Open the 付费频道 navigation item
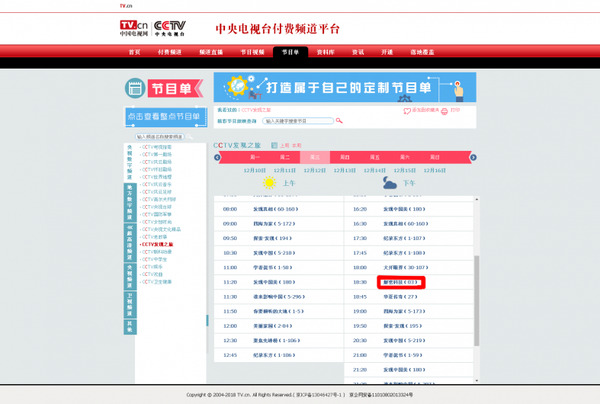Screen dimensions: 600x404 pos(170,52)
